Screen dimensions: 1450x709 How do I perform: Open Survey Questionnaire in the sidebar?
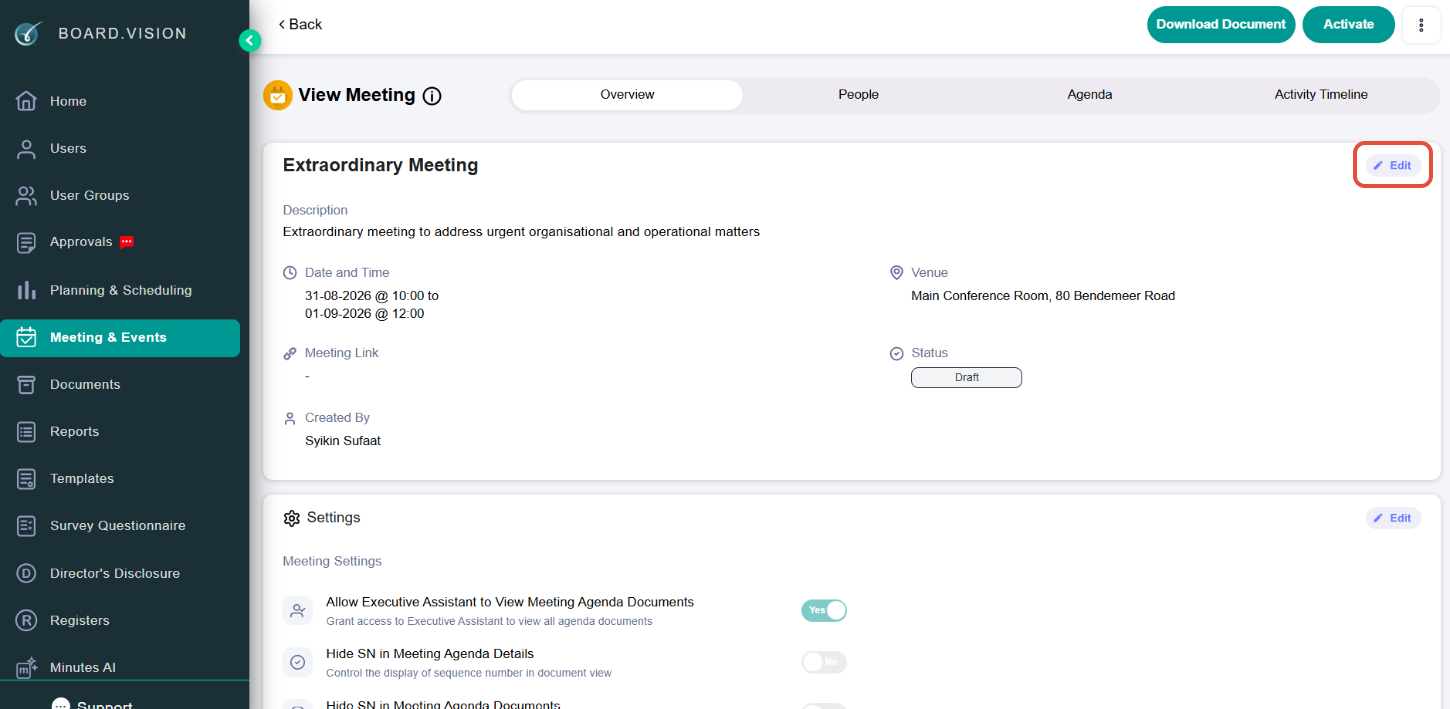pyautogui.click(x=120, y=525)
